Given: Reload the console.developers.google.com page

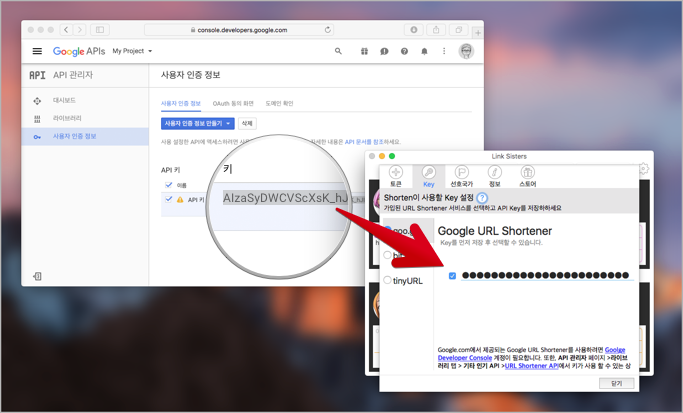Looking at the screenshot, I should (x=328, y=30).
